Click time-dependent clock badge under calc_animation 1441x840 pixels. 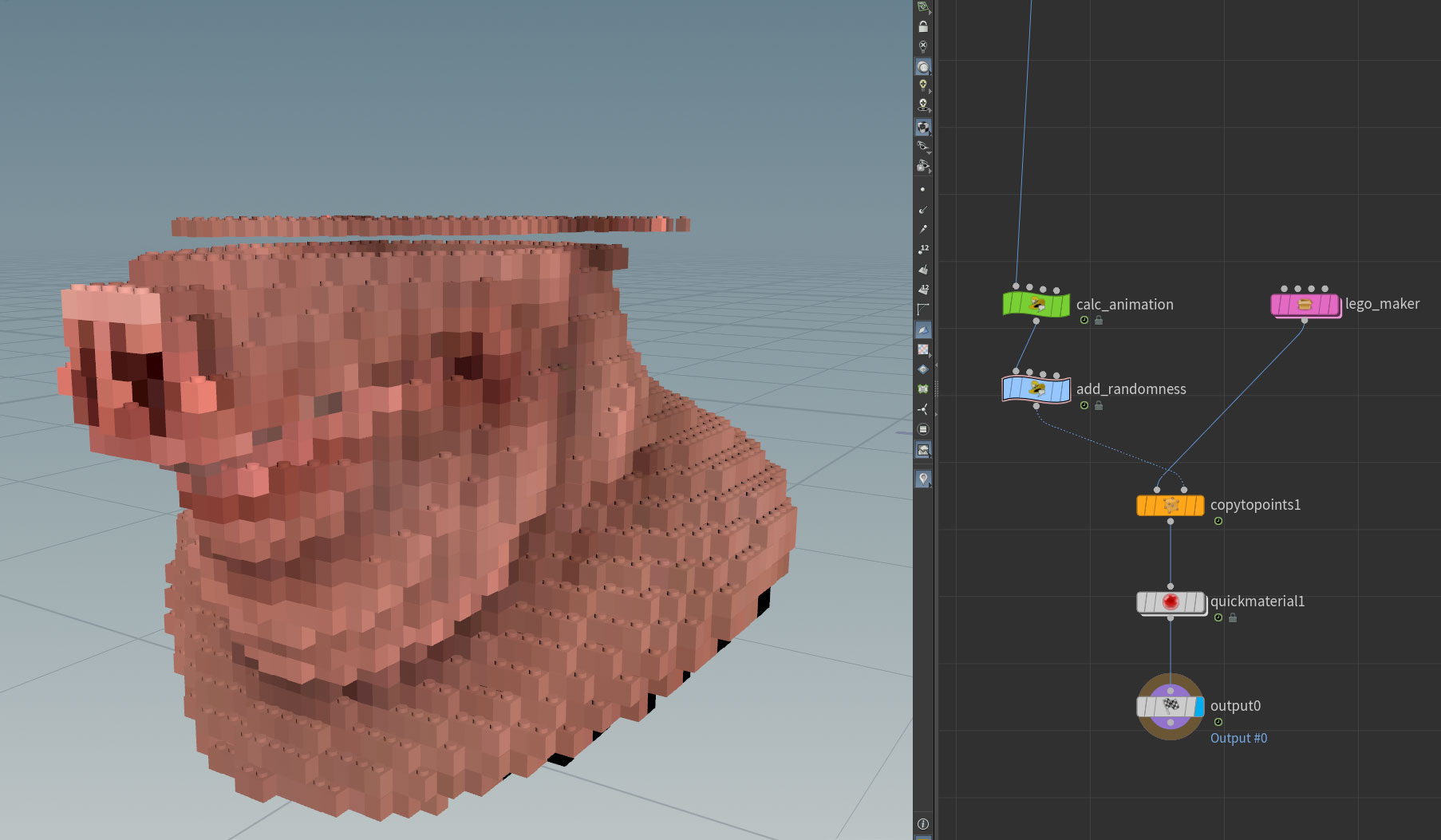[x=1084, y=320]
